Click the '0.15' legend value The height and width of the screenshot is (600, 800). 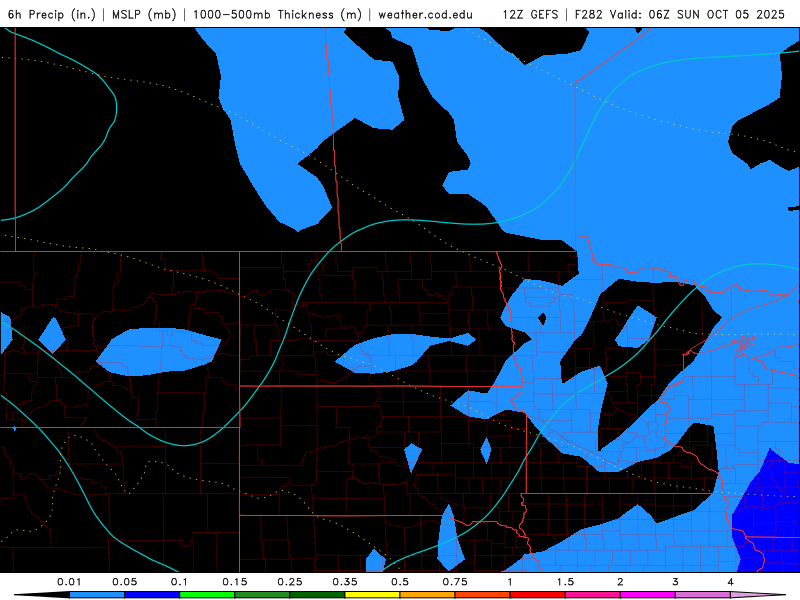[235, 582]
